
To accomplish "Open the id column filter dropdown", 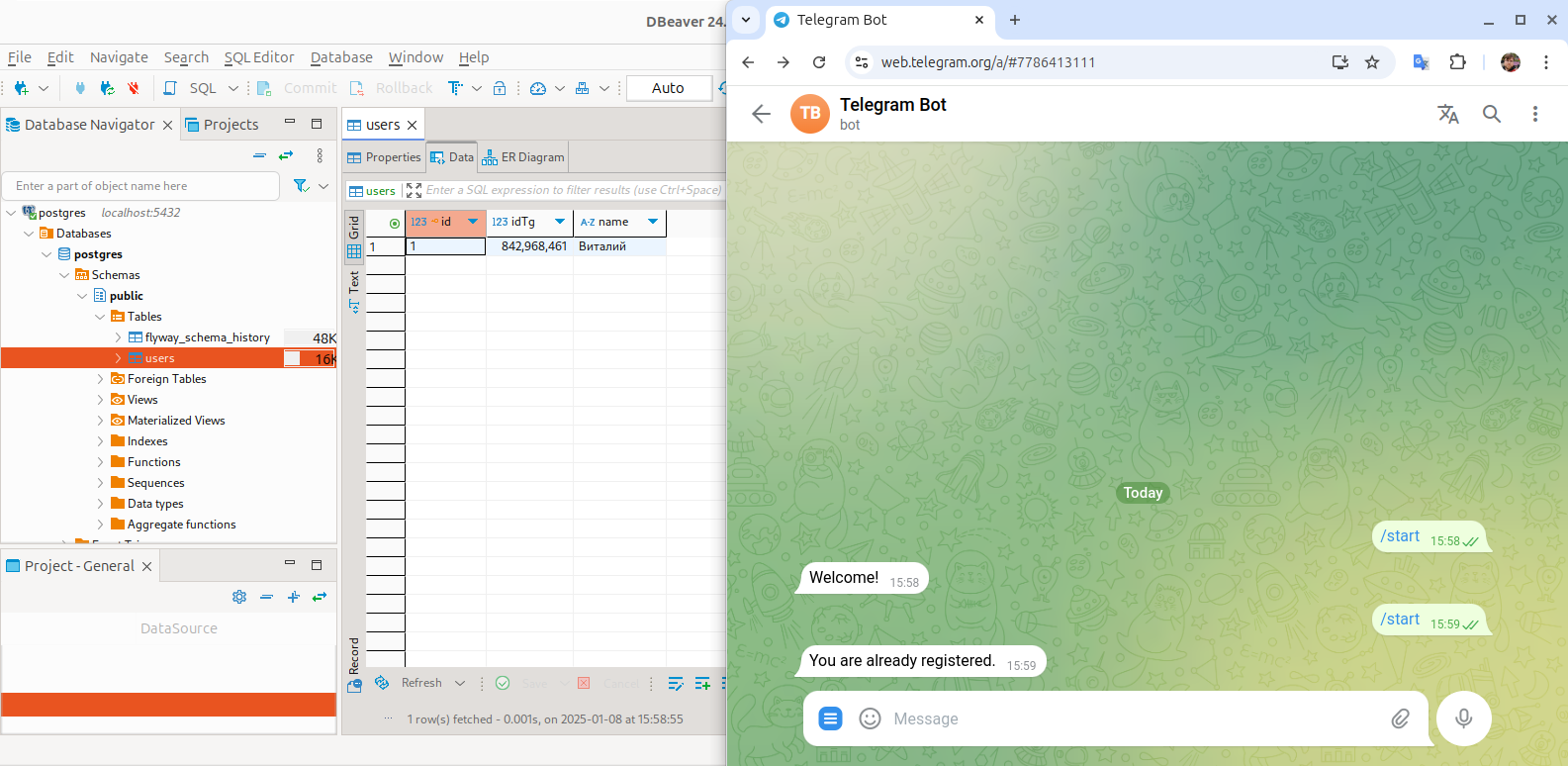I will tap(473, 222).
